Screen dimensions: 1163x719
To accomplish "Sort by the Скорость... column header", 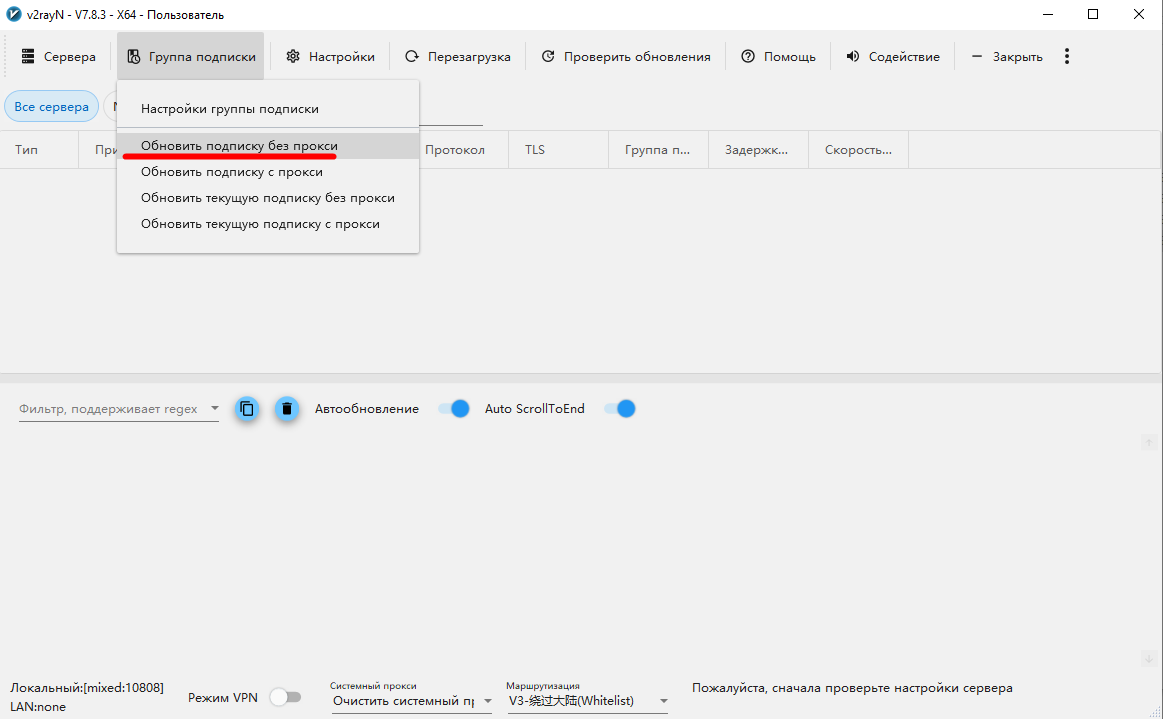I will [859, 150].
